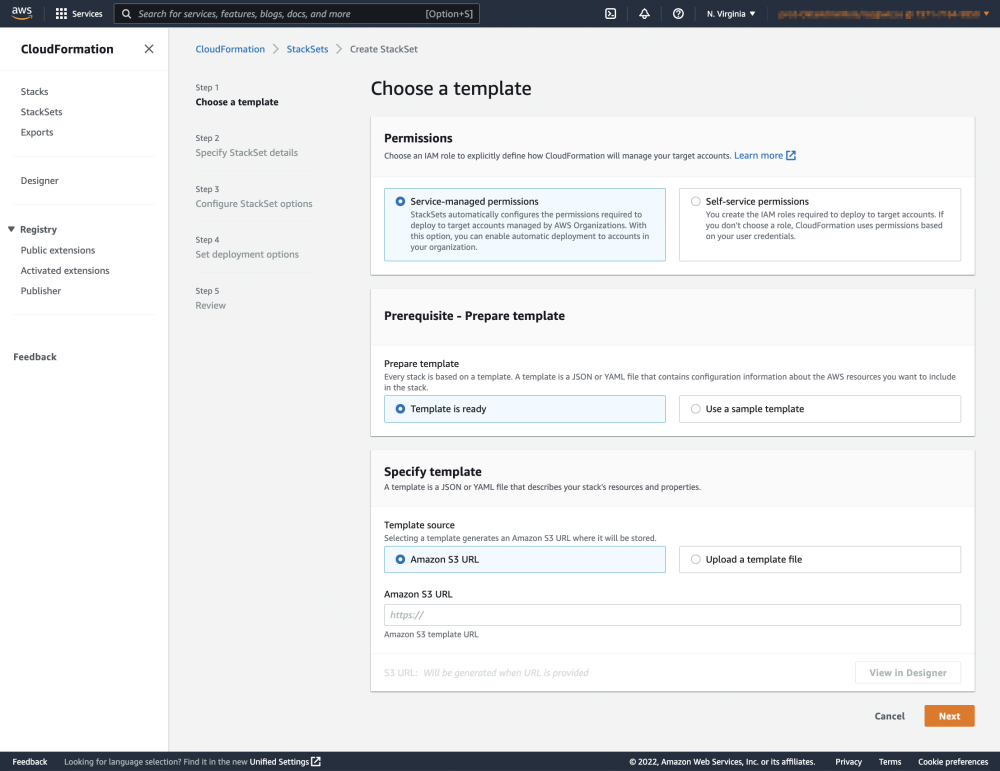Click the CloudFormation breadcrumb link
The image size is (1000, 771).
point(230,49)
